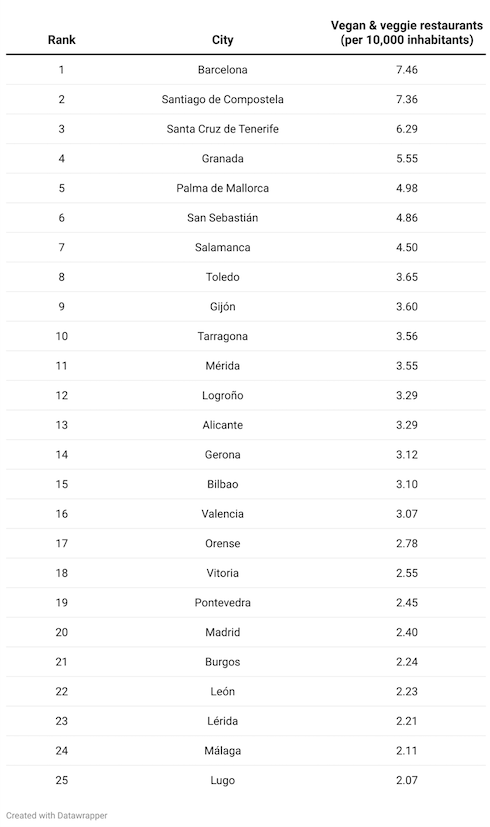Select the San Sebastián entry

(222, 217)
